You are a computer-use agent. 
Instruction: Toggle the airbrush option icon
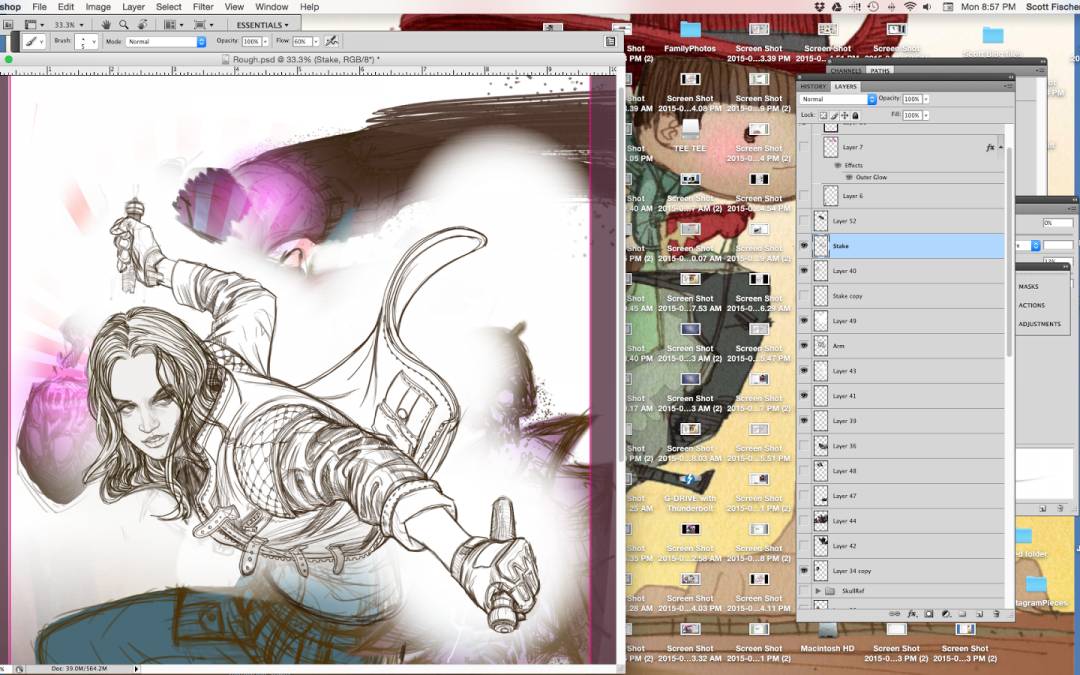click(x=331, y=41)
